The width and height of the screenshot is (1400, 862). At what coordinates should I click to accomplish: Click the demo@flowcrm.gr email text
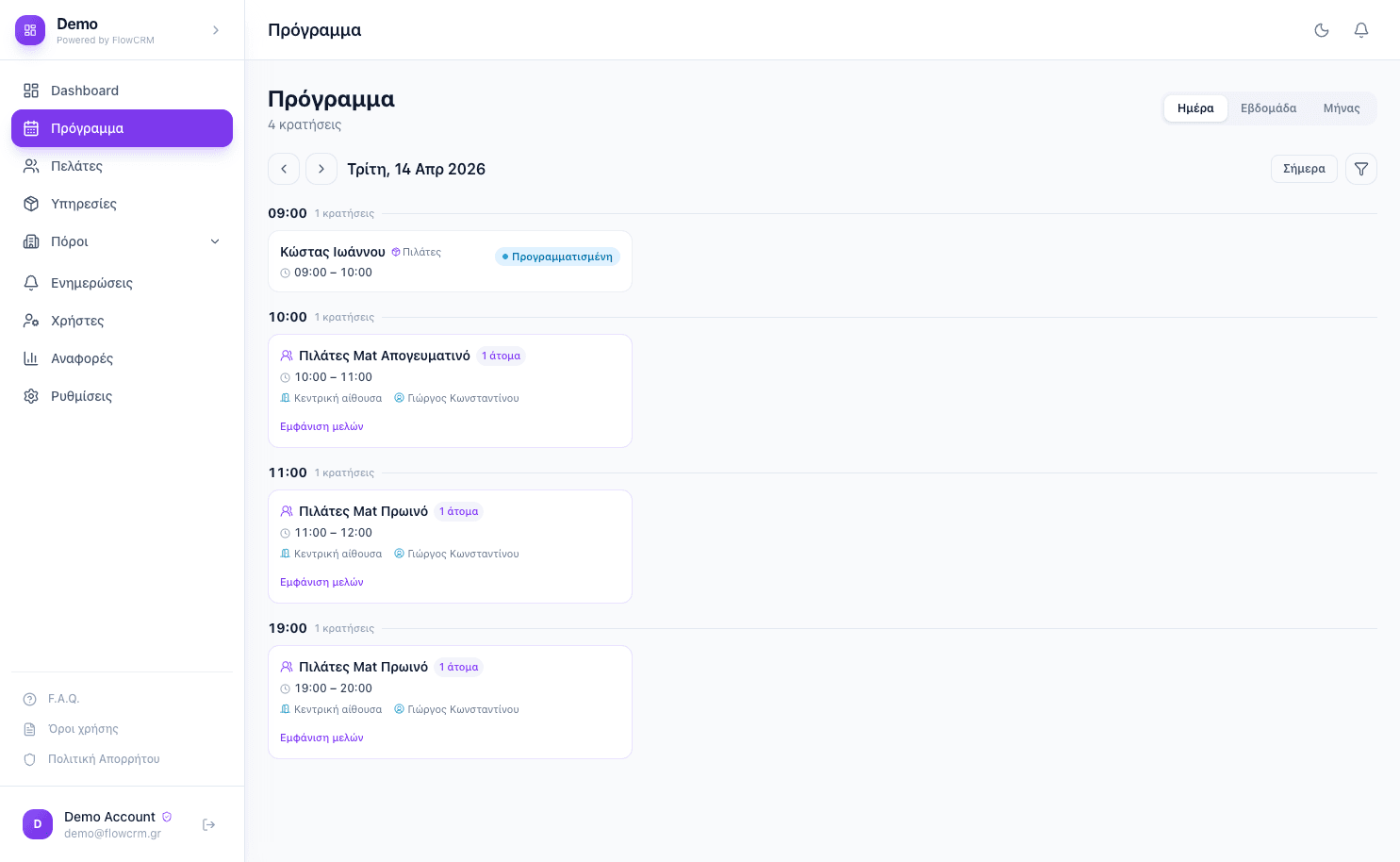point(112,834)
